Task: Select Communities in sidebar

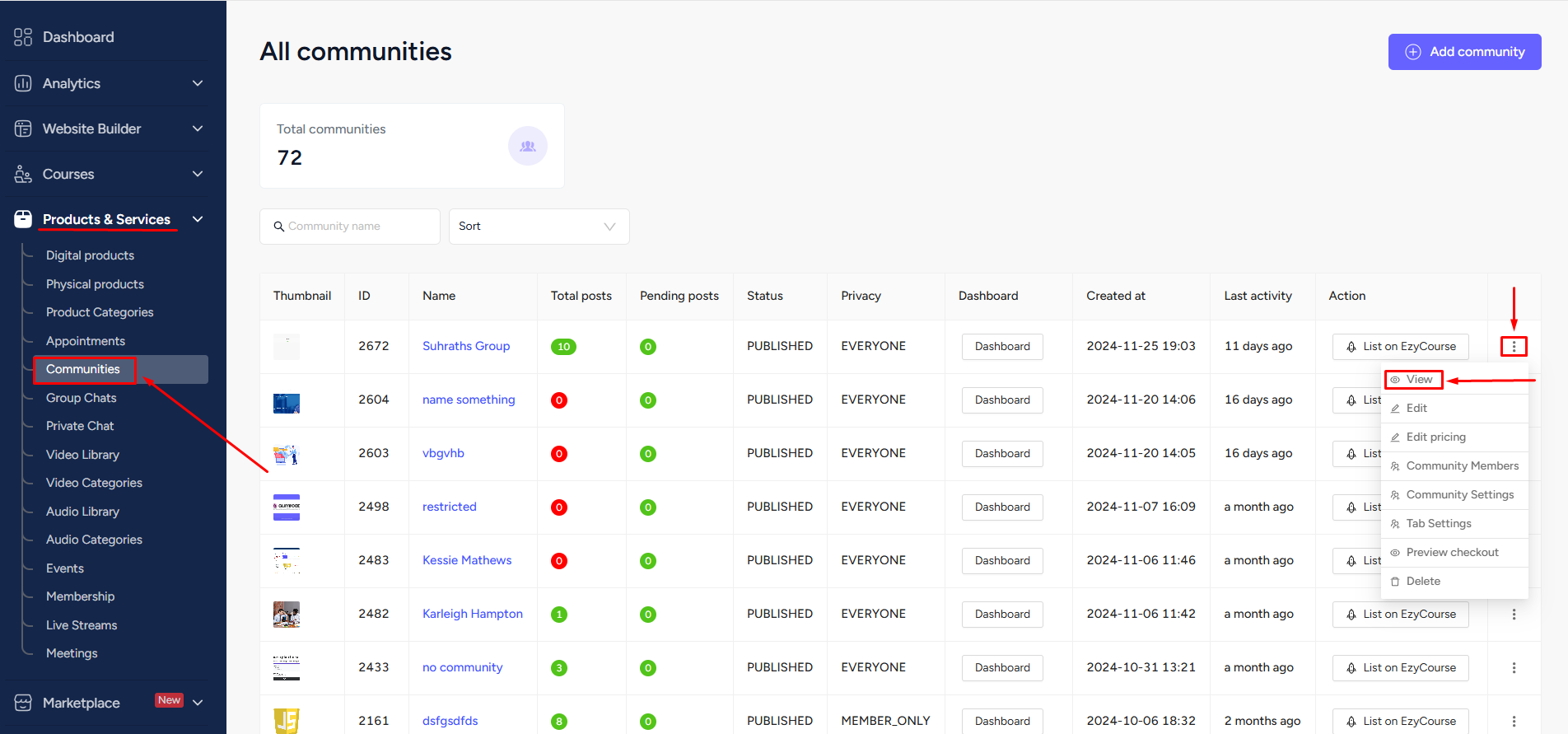Action: pos(120,369)
